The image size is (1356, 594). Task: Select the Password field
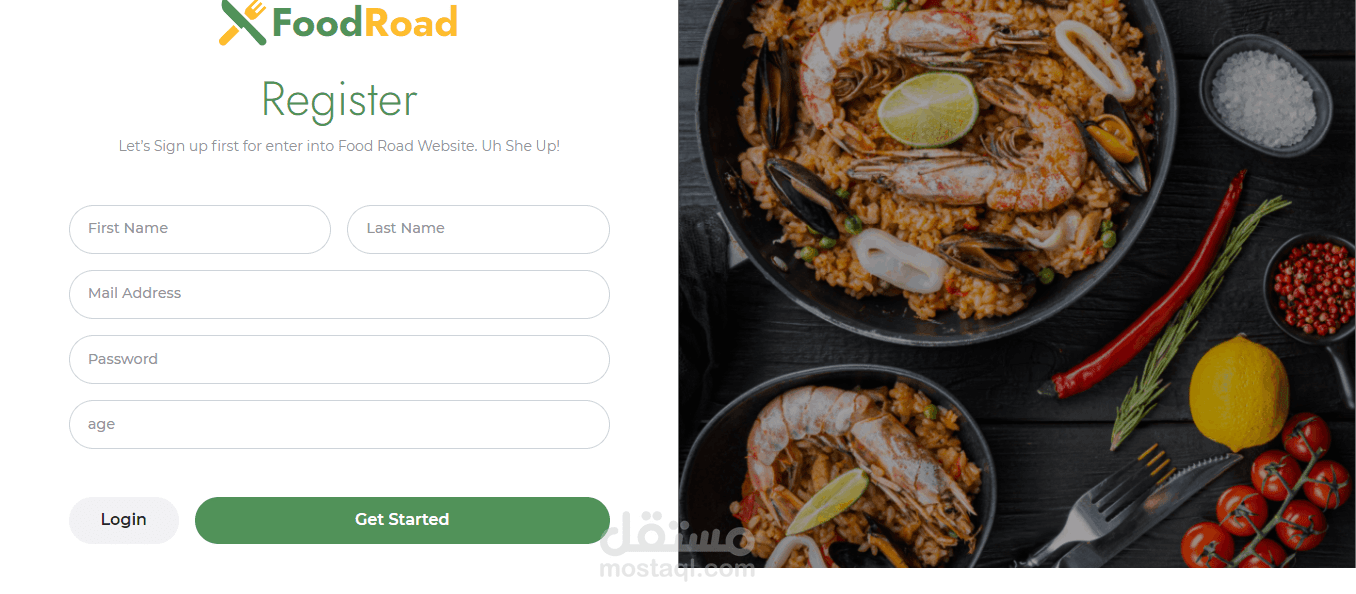pos(339,359)
